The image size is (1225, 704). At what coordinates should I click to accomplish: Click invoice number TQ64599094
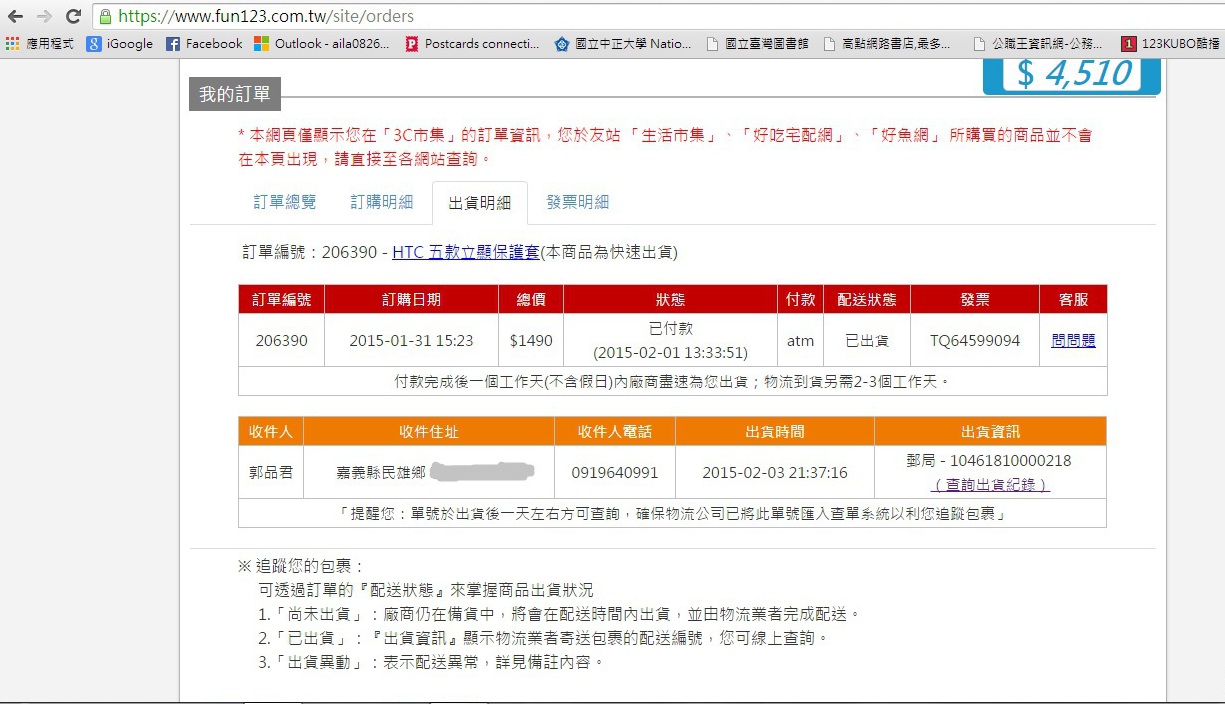(975, 340)
